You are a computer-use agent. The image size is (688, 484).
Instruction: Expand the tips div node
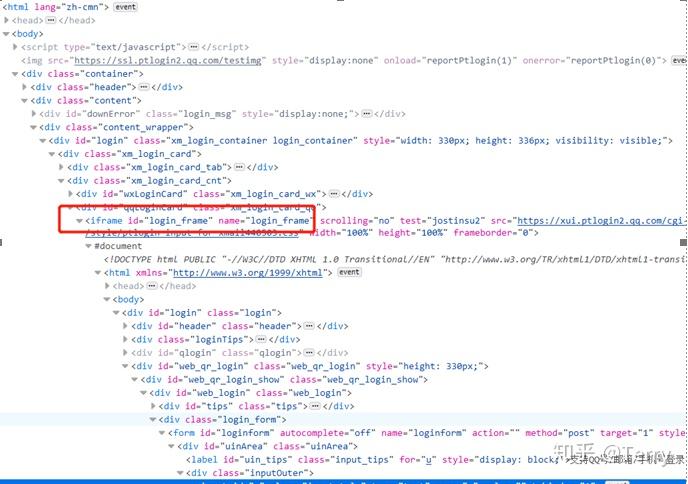(x=153, y=406)
